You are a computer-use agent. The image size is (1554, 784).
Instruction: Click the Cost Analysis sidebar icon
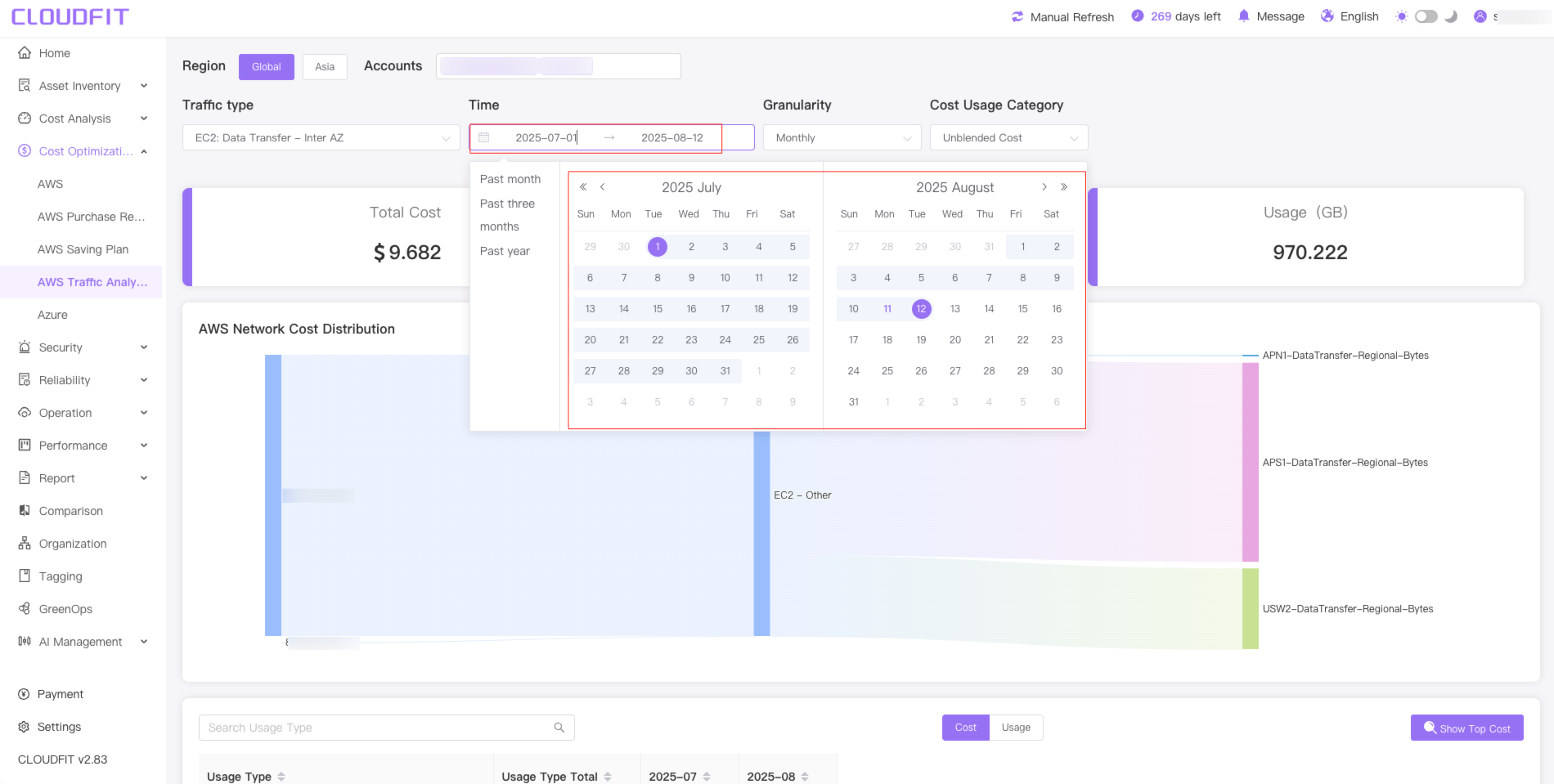click(x=25, y=119)
